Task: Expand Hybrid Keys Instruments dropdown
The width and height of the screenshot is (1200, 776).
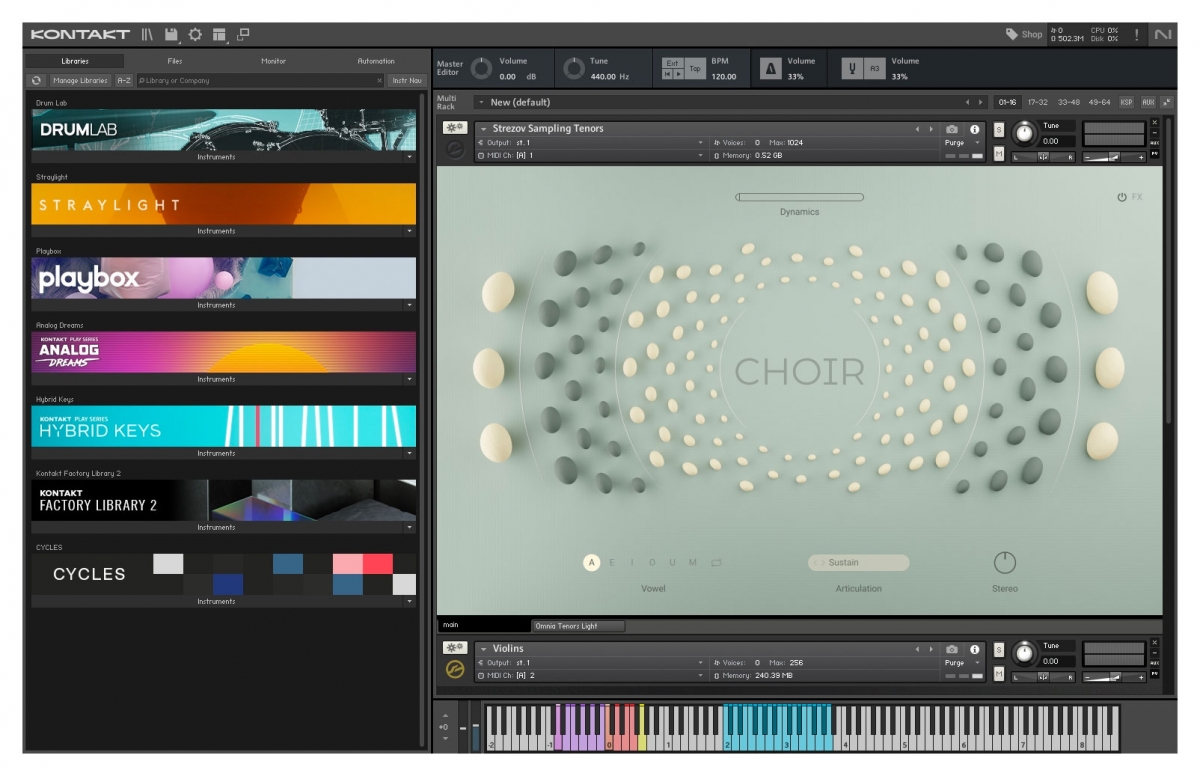Action: coord(409,453)
